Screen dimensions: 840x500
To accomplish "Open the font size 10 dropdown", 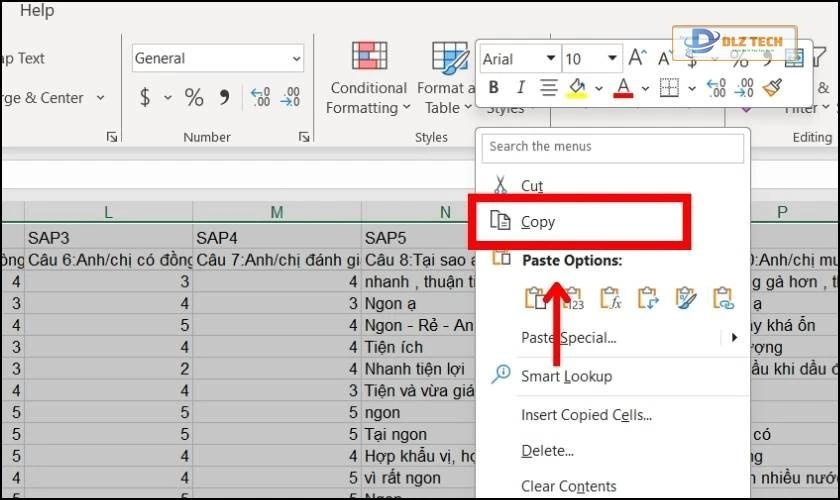I will (x=609, y=59).
